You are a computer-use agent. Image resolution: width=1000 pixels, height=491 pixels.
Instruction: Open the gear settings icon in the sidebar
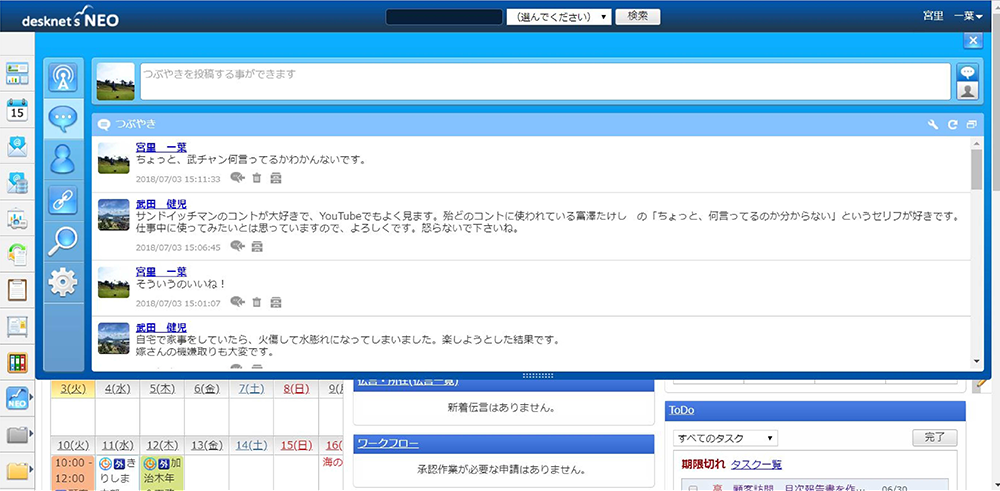point(63,283)
